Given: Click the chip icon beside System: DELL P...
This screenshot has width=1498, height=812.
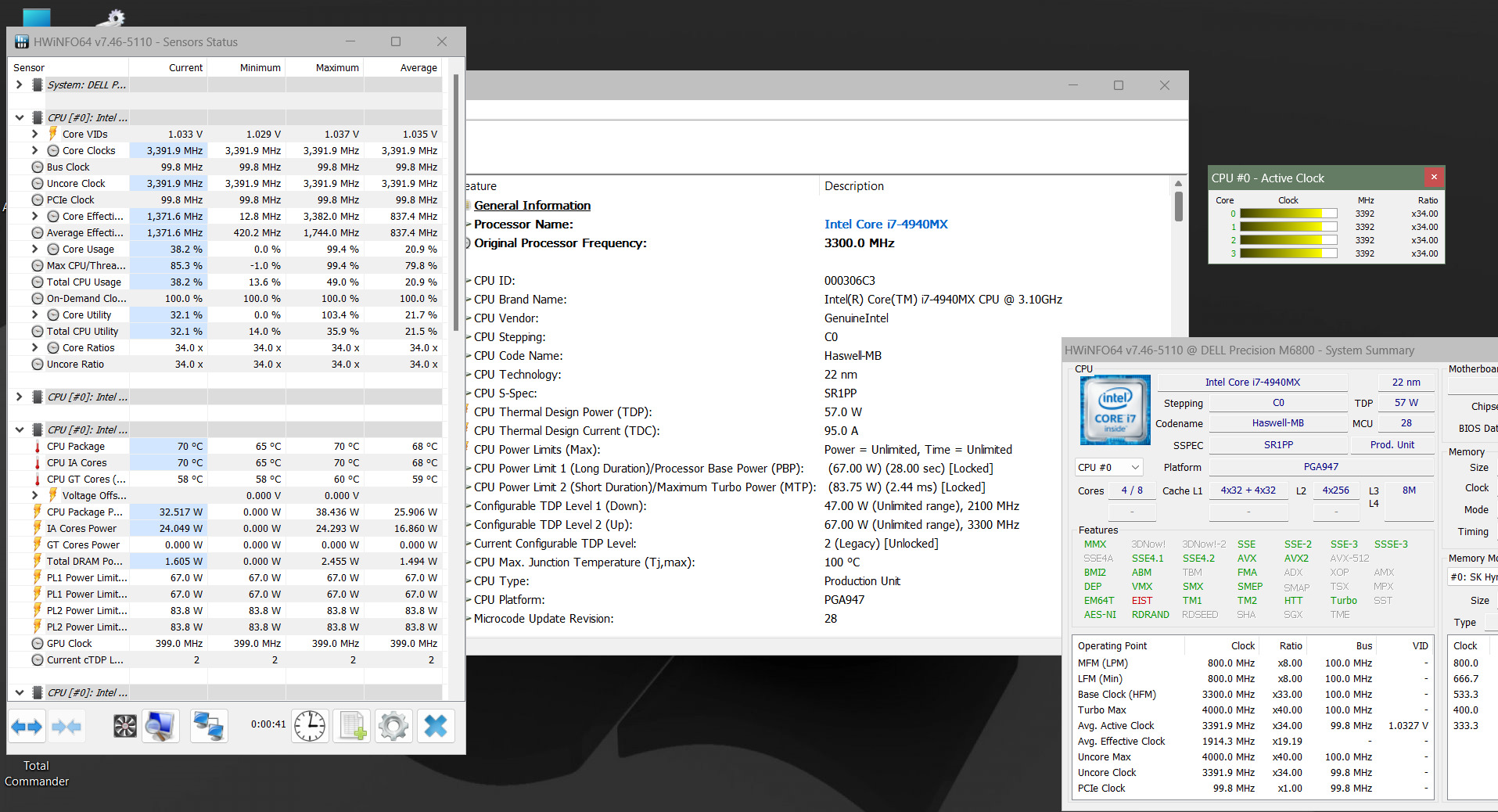Looking at the screenshot, I should tap(38, 84).
